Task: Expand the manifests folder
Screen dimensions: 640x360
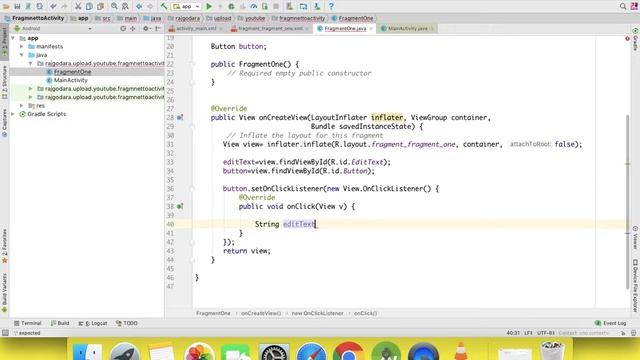Action: (x=22, y=47)
